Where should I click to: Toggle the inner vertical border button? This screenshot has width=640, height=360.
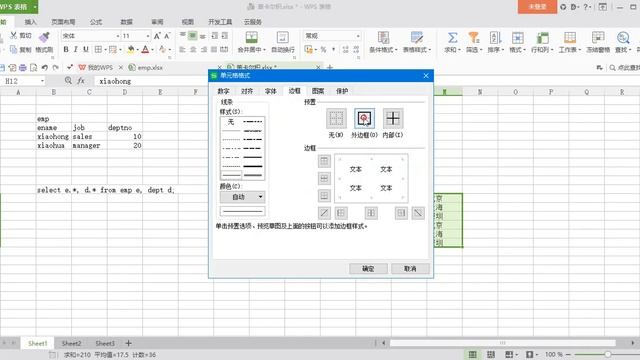[371, 213]
